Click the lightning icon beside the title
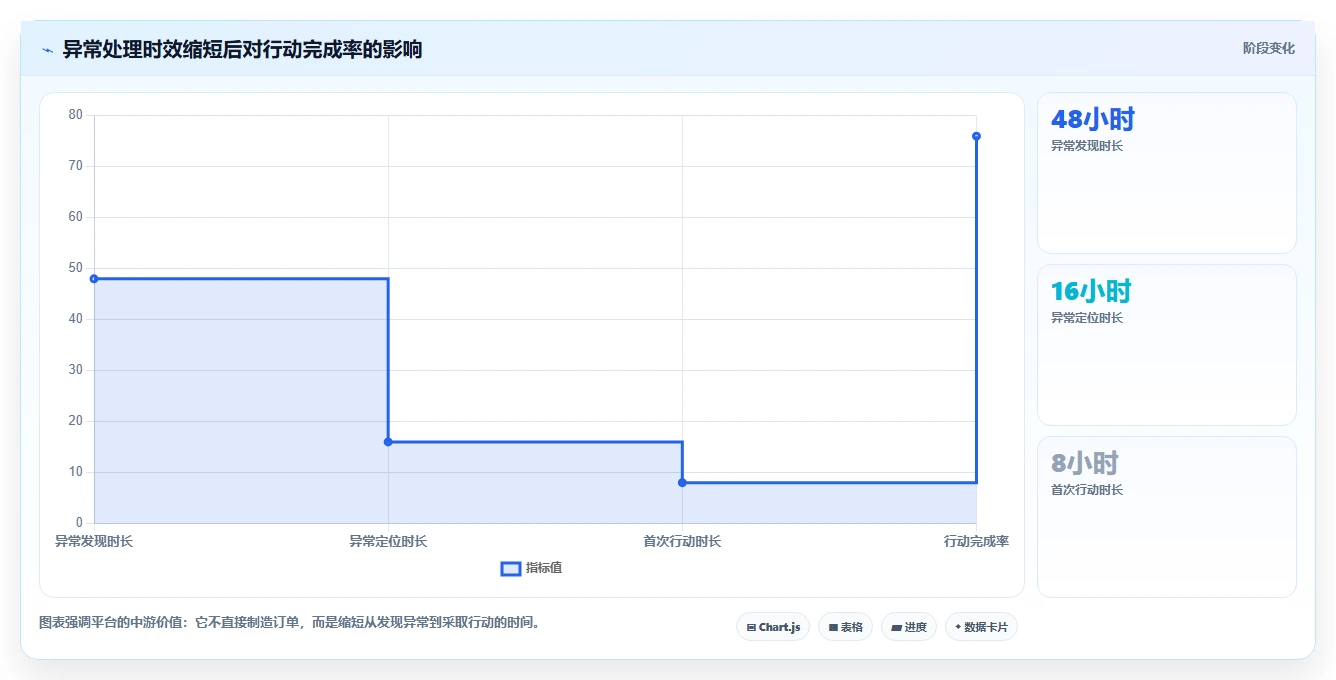Viewport: 1336px width, 680px height. click(47, 50)
